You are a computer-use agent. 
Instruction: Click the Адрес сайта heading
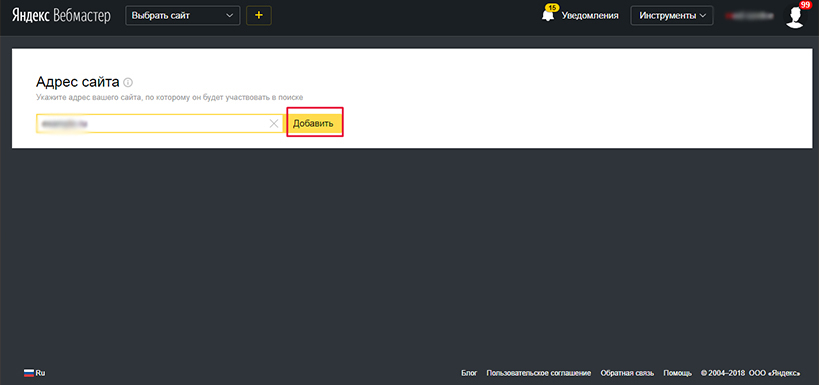click(78, 82)
